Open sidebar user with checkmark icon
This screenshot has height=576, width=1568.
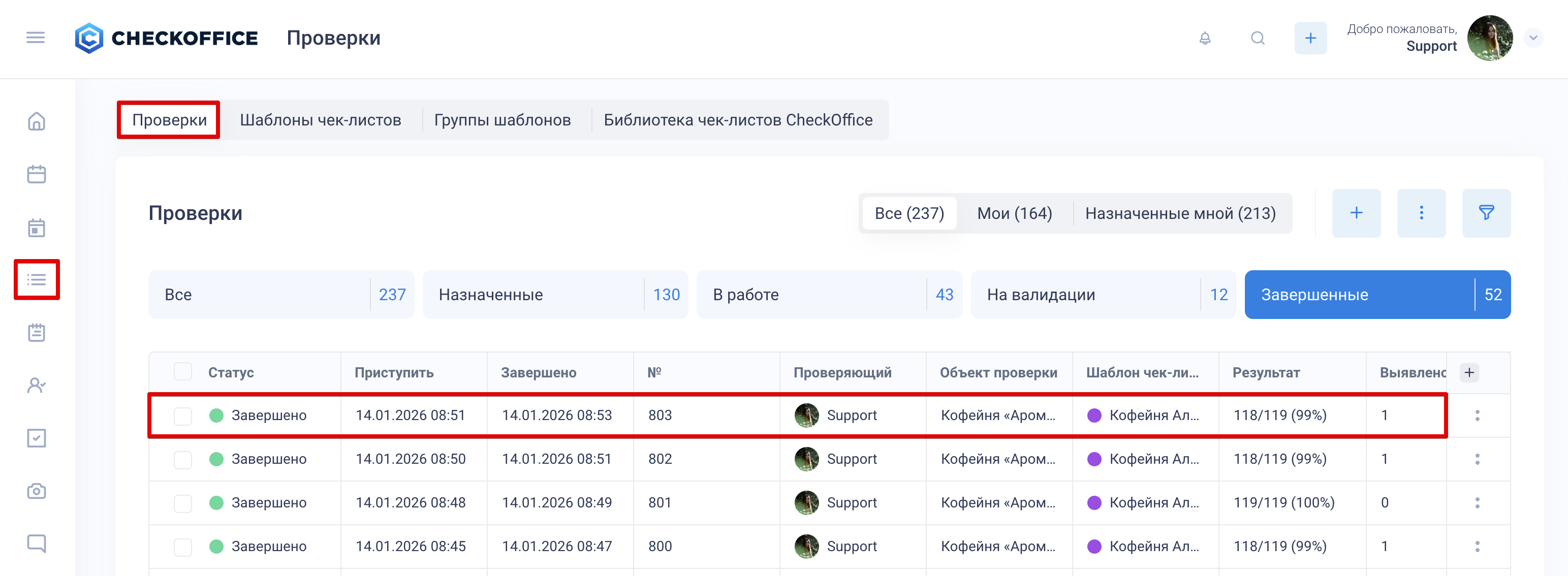[37, 385]
